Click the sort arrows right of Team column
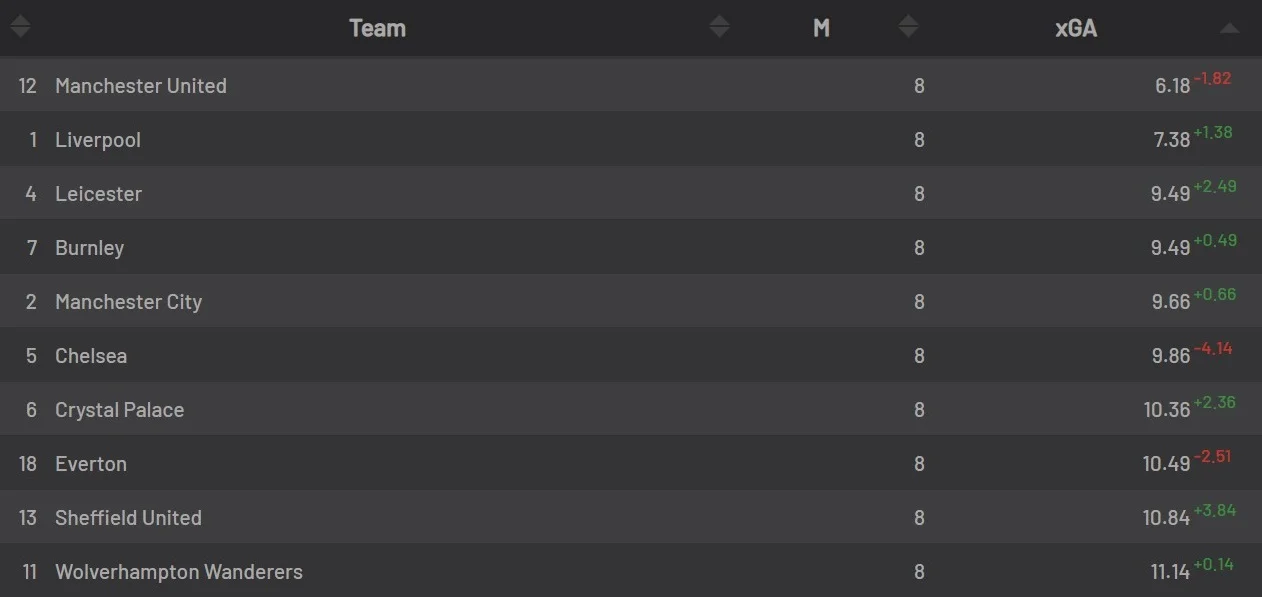 [x=719, y=28]
